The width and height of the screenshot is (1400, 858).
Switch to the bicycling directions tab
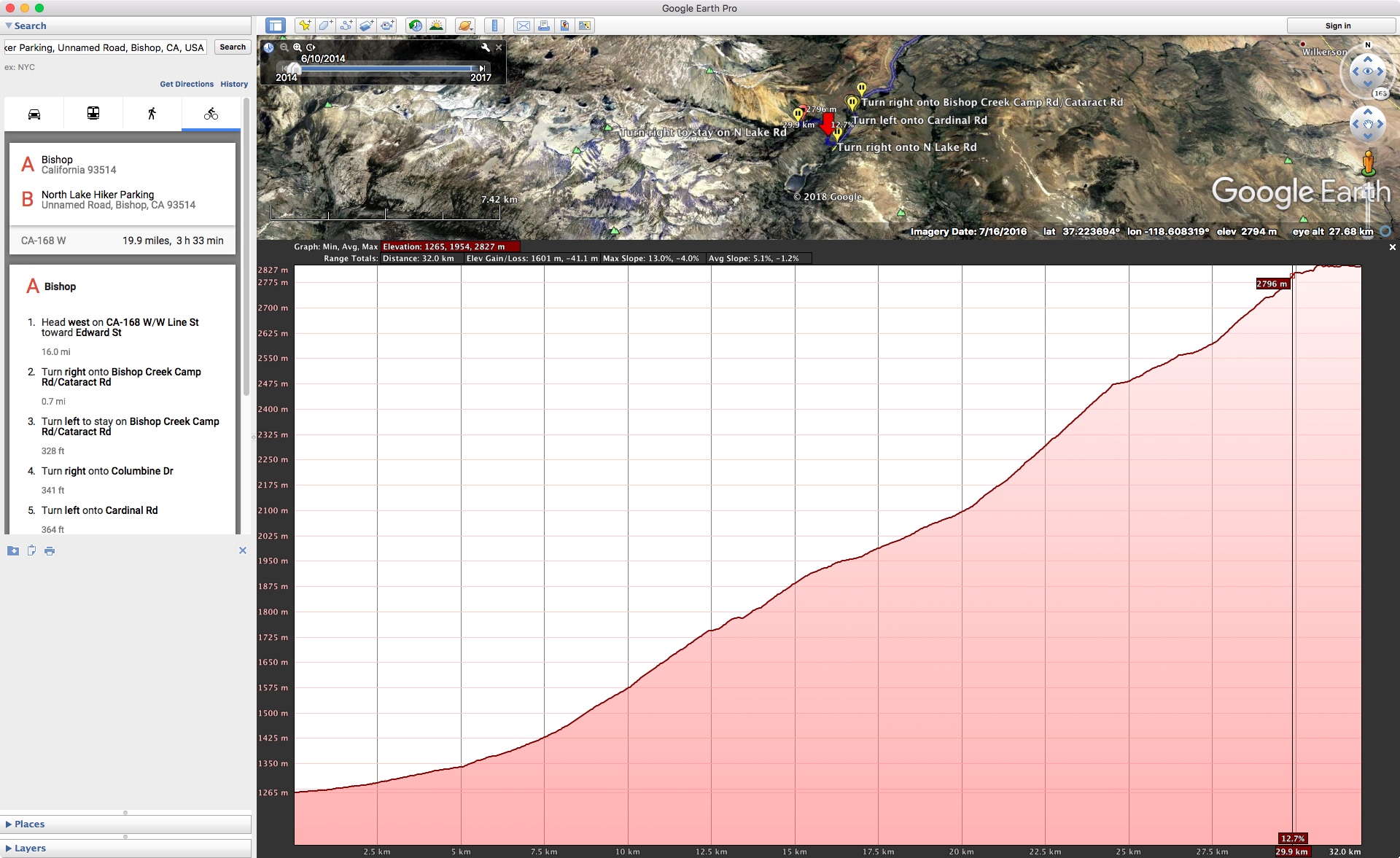click(211, 114)
